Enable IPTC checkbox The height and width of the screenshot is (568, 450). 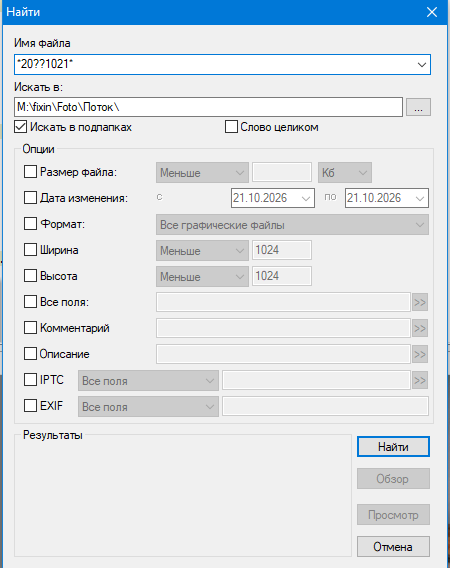(x=30, y=380)
